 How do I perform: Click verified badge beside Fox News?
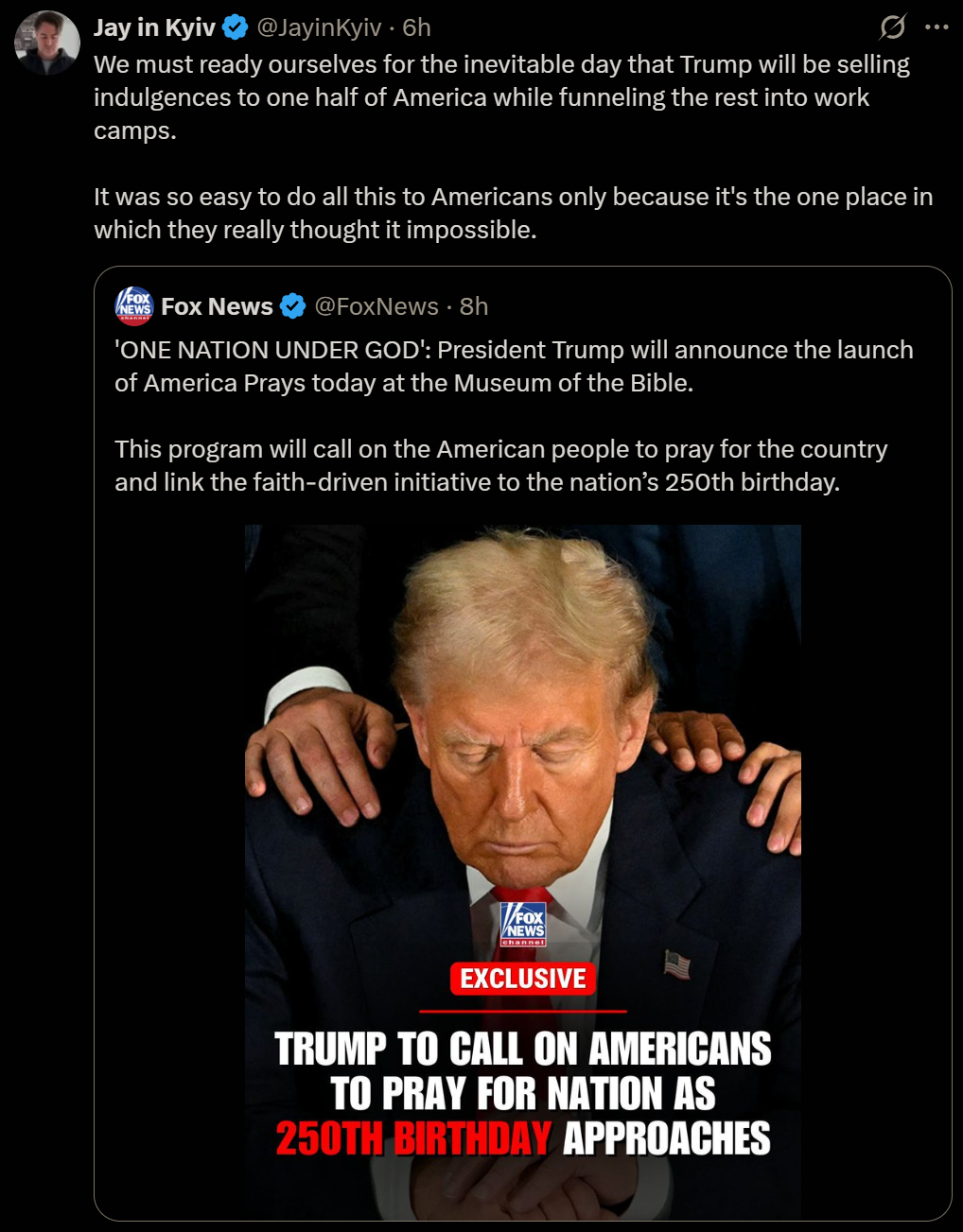[293, 306]
